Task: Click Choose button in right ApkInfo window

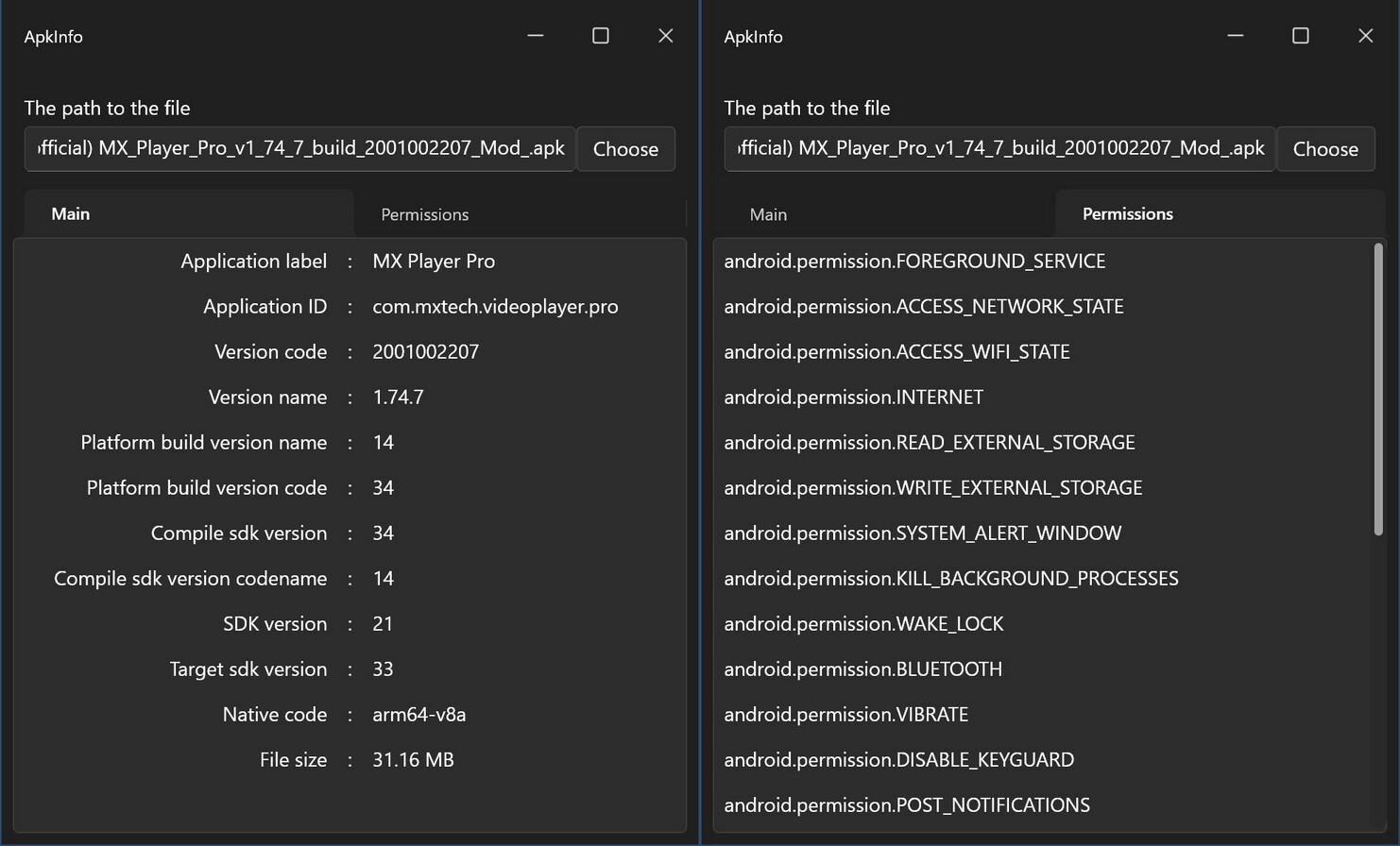Action: tap(1325, 149)
